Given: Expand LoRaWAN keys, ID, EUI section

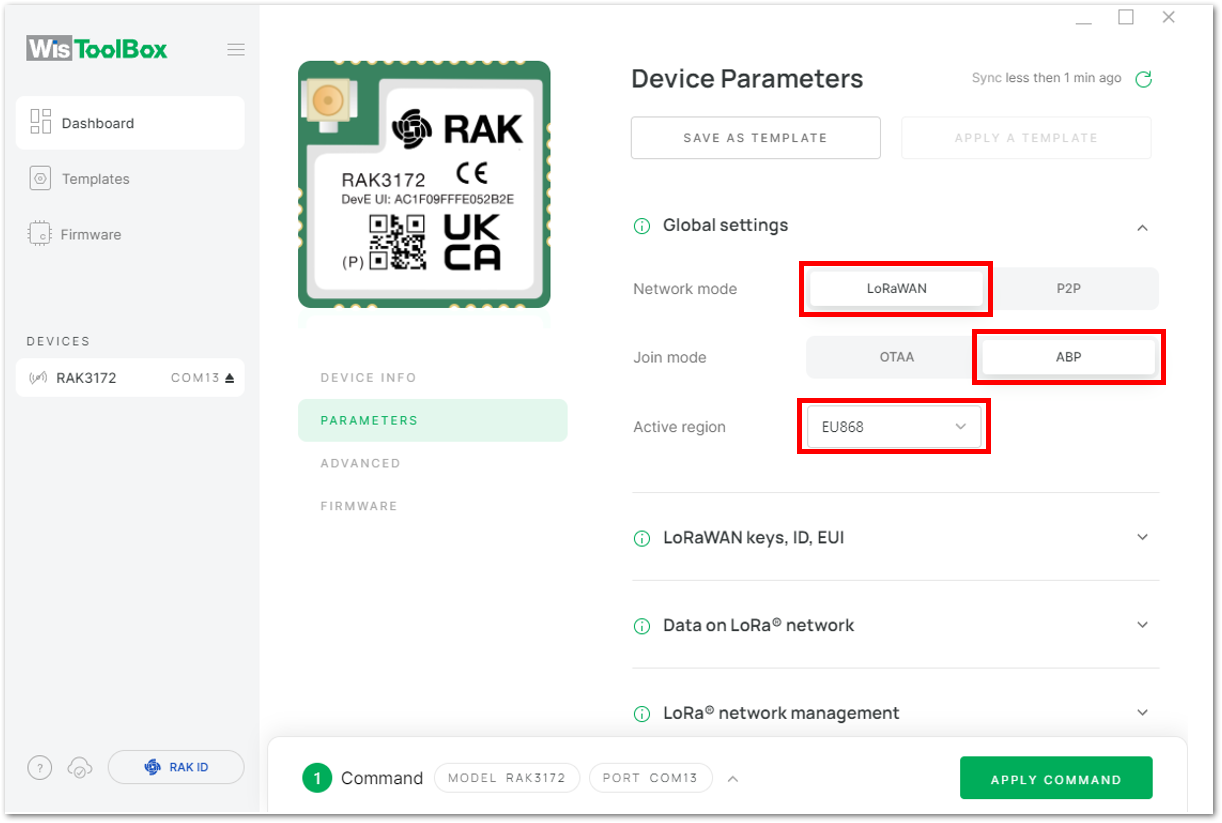Looking at the screenshot, I should tap(1143, 537).
